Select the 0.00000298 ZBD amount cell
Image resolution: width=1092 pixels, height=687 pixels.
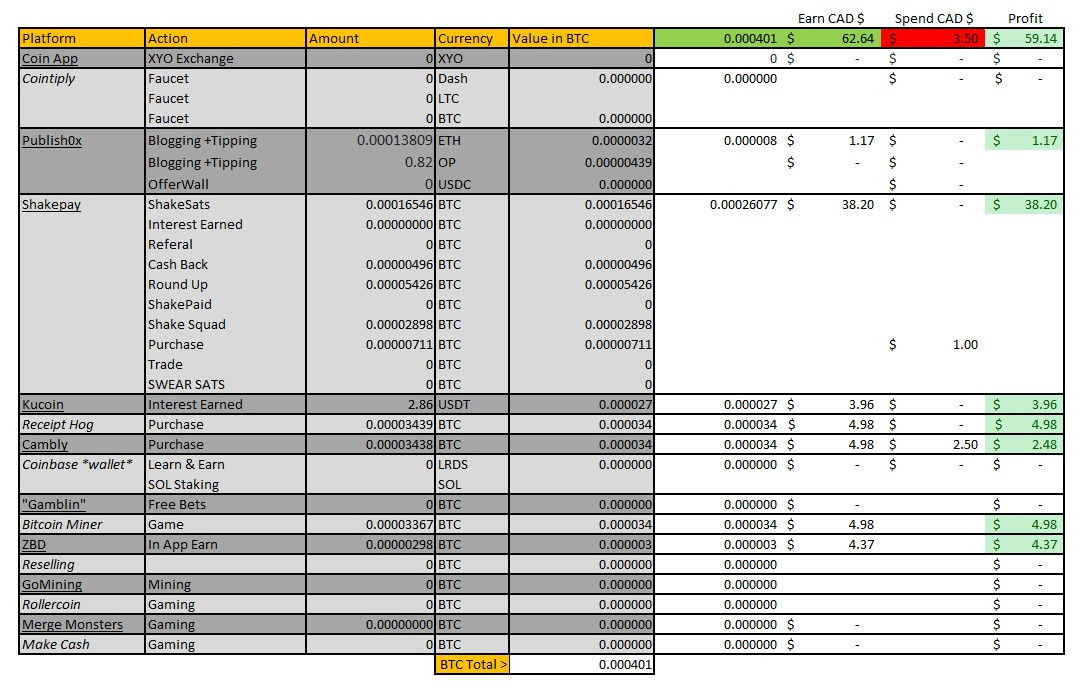(x=370, y=544)
